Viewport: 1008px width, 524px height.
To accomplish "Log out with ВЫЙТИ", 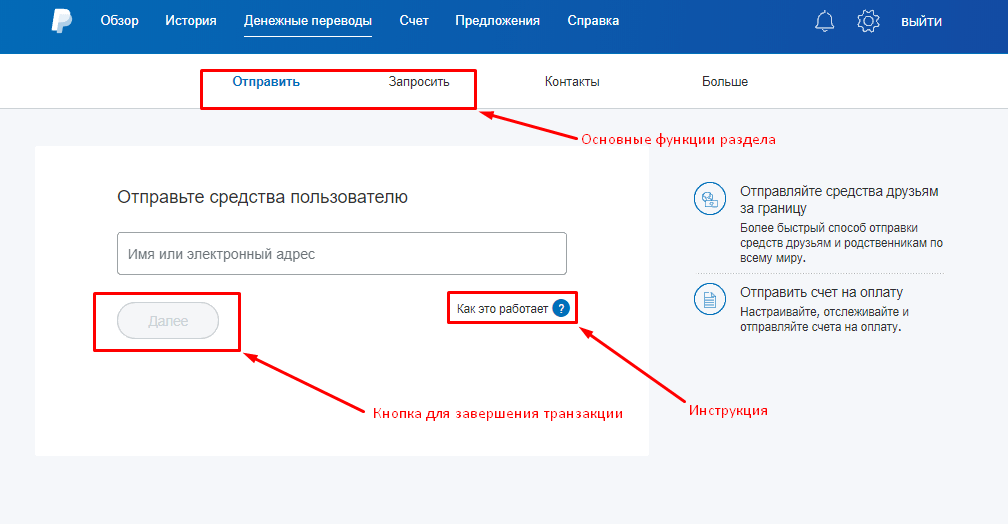I will point(921,21).
